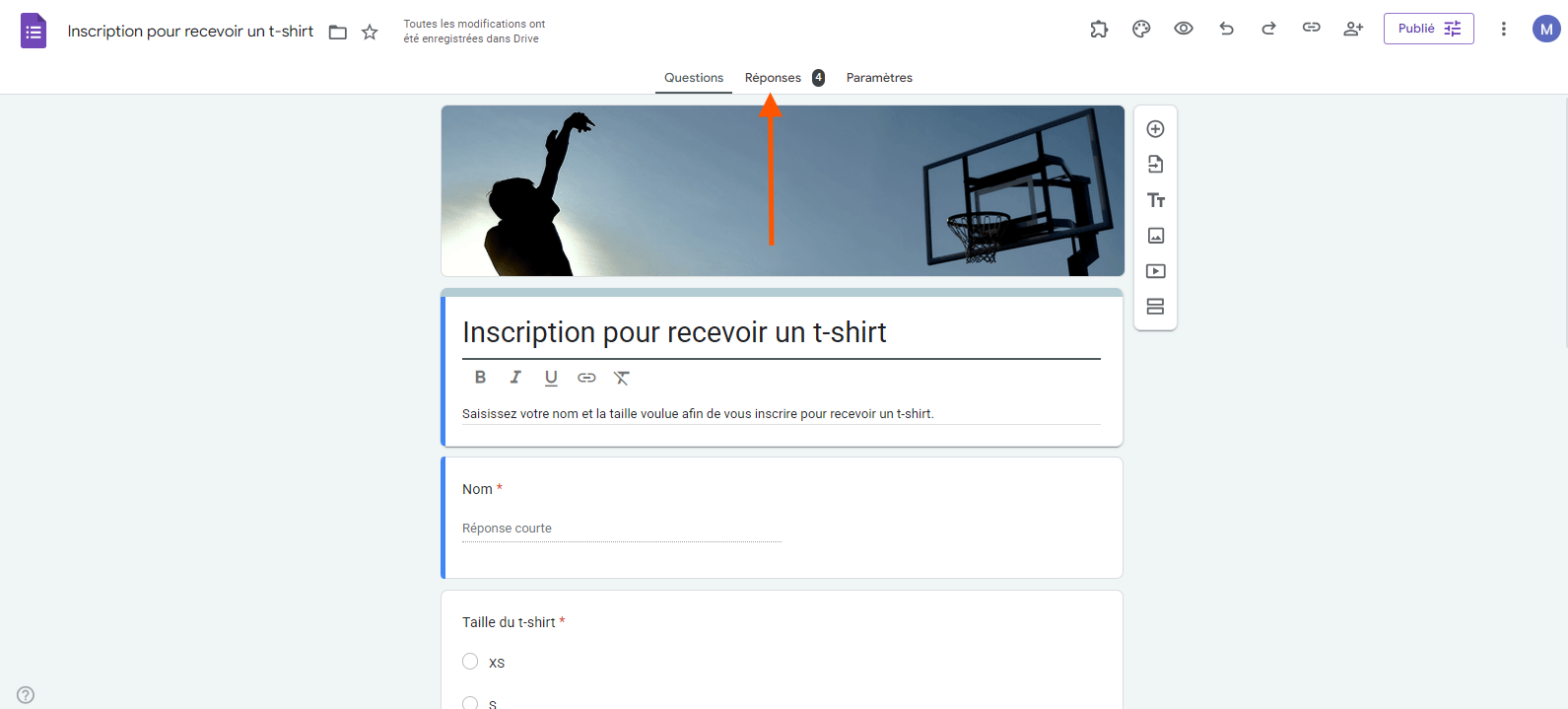Click the saved in Drive status text
This screenshot has width=1568, height=709.
[x=474, y=32]
